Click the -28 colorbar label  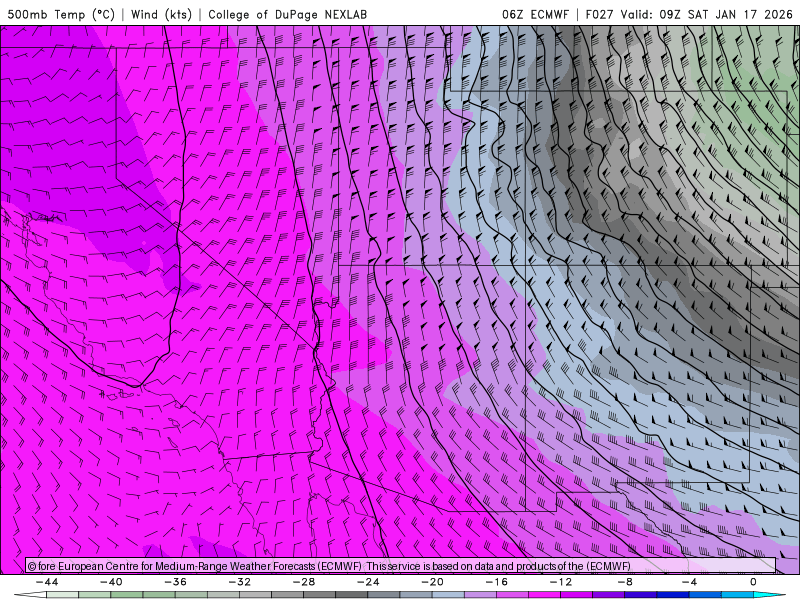304,582
